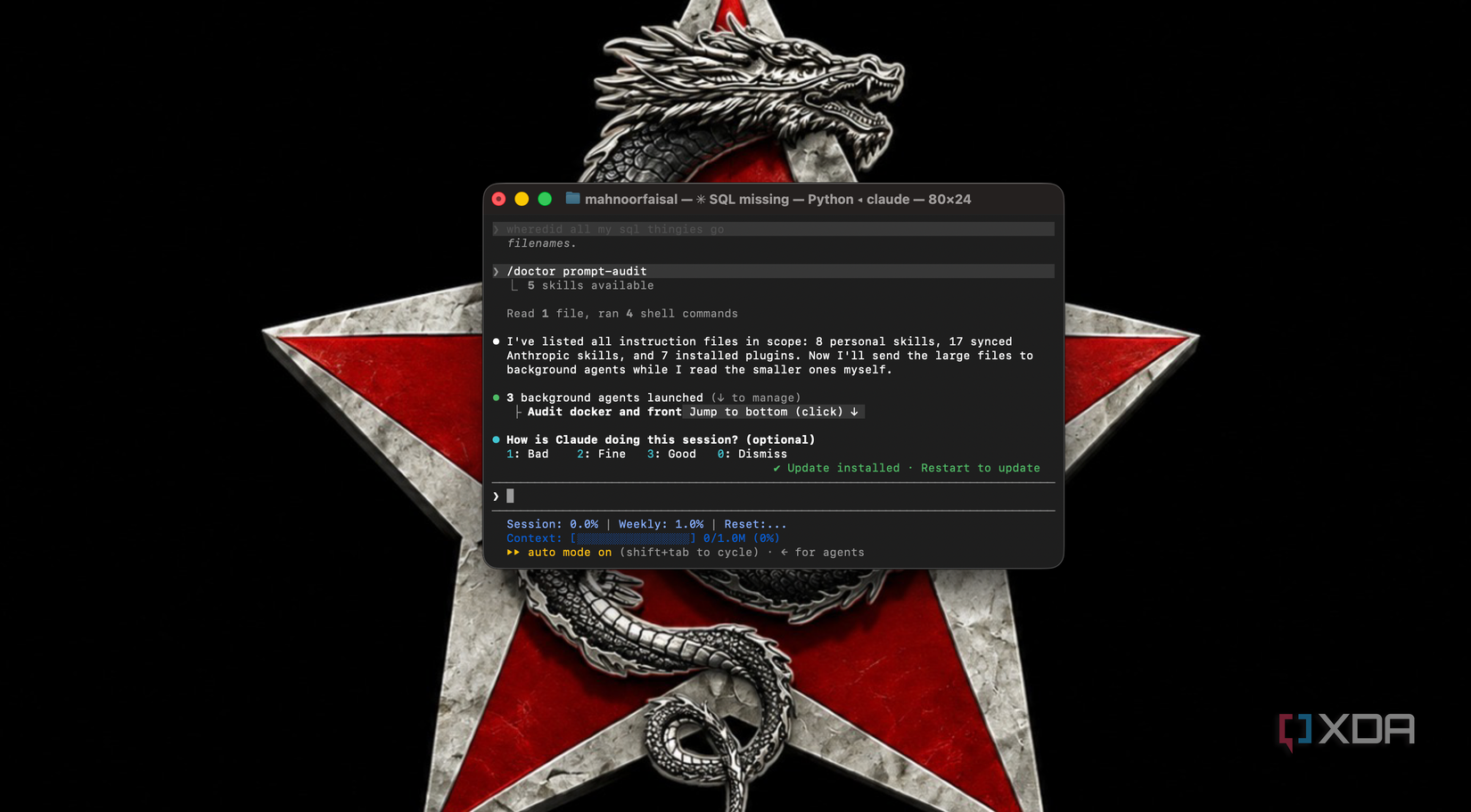Viewport: 1471px width, 812px height.
Task: Click '3 background agents launched' line
Action: click(604, 398)
